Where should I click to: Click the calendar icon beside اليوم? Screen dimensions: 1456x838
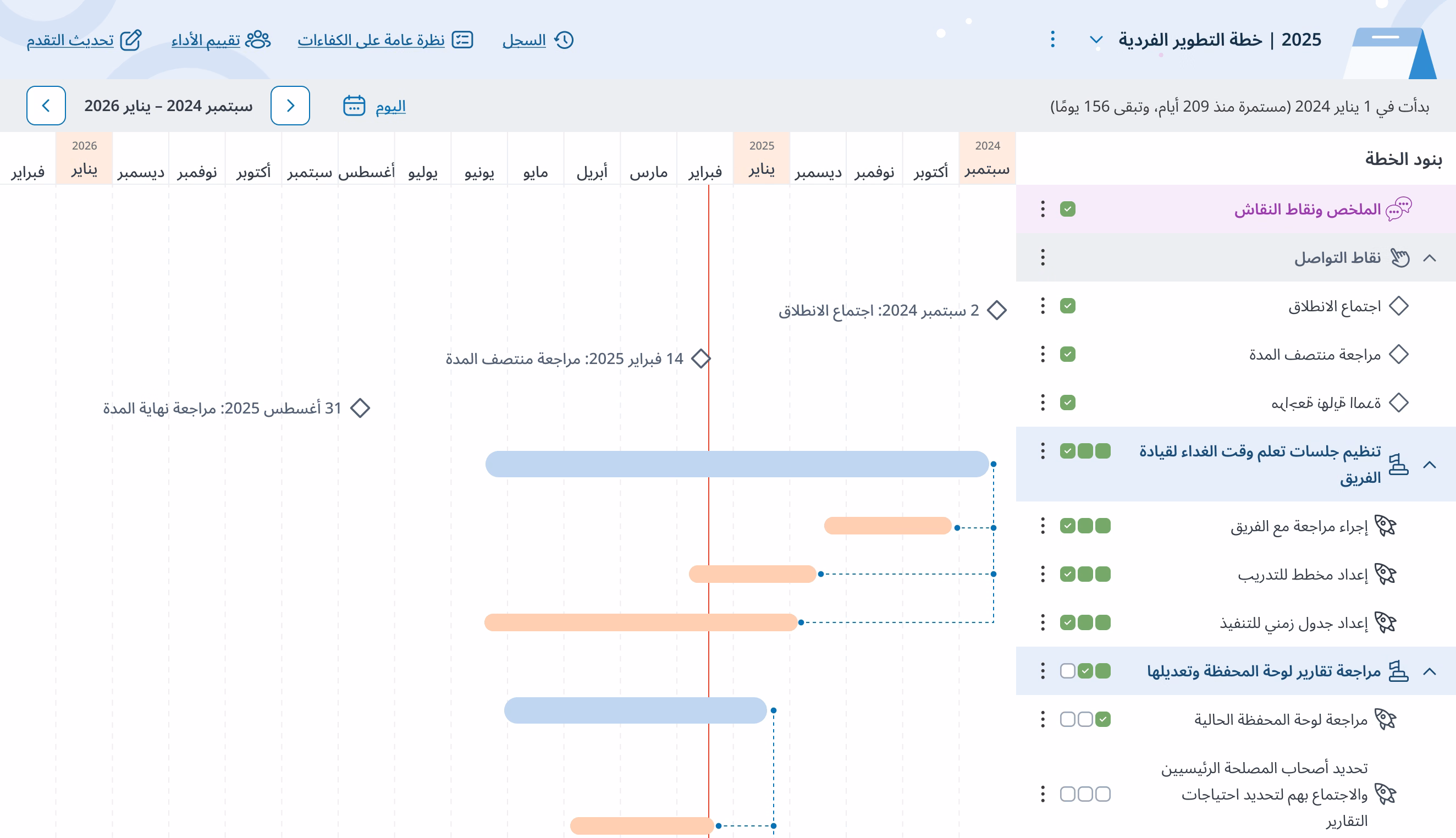pos(354,106)
